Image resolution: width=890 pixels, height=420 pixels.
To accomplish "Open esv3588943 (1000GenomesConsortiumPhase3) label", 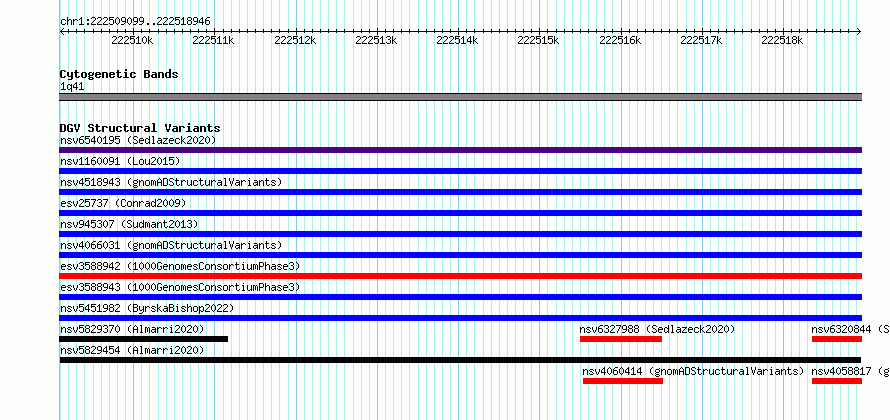I will pyautogui.click(x=180, y=287).
